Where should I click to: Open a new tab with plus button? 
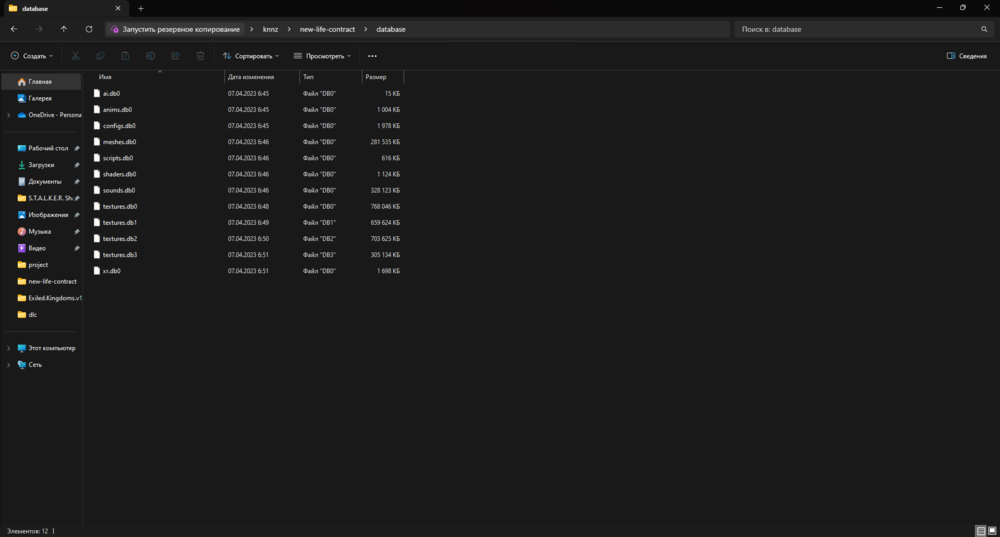[x=140, y=8]
